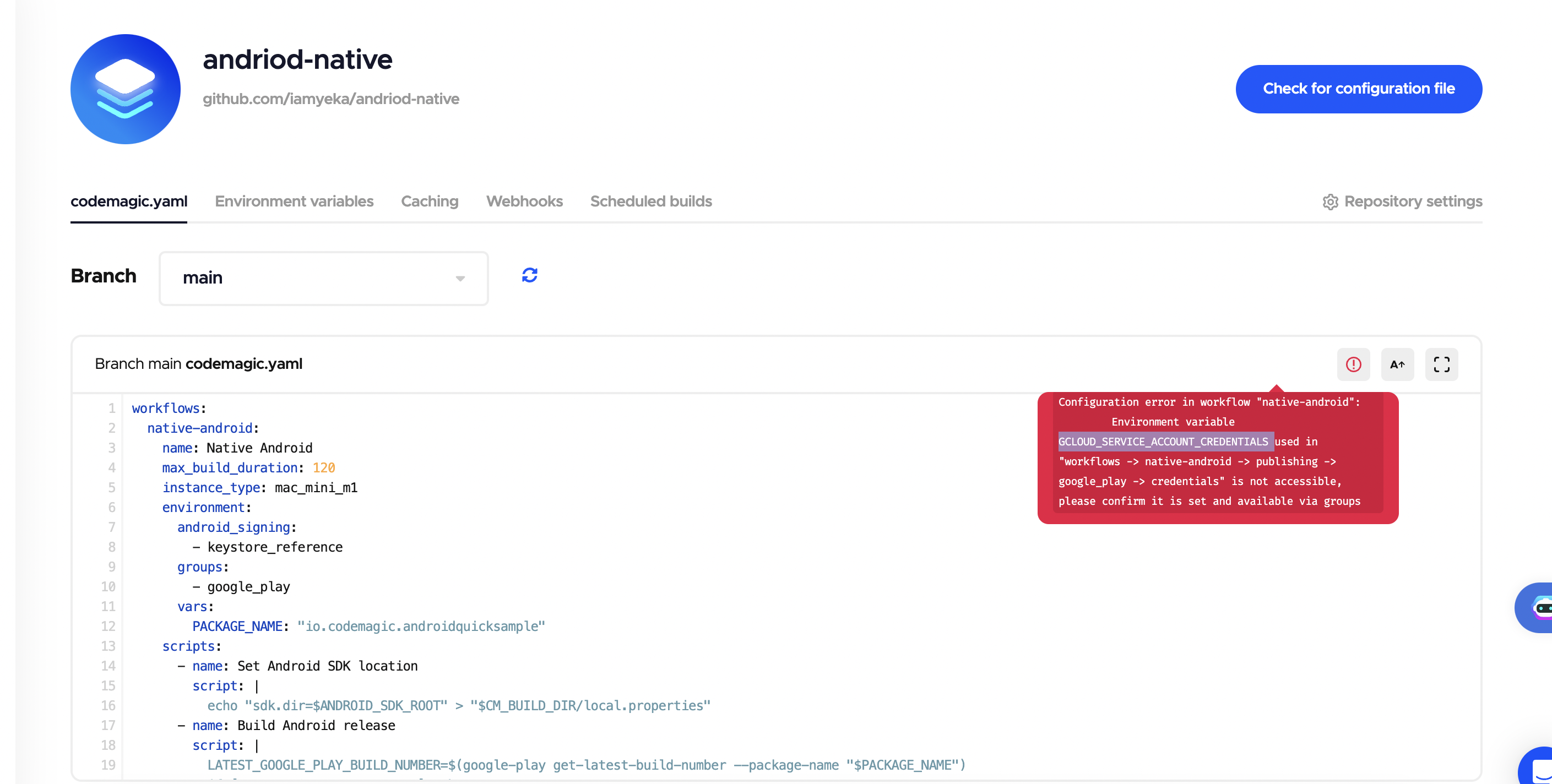Expand the code editor to fullscreen

point(1441,364)
